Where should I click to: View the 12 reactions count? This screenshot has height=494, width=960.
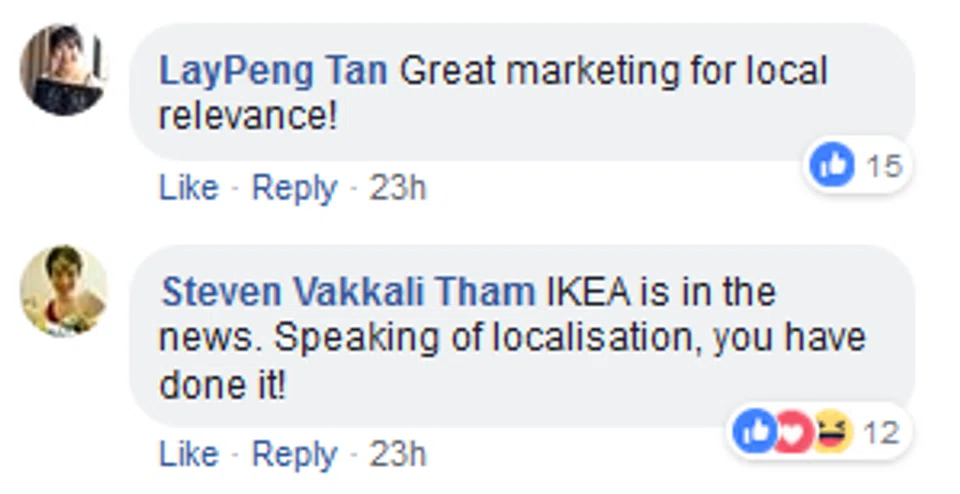881,433
